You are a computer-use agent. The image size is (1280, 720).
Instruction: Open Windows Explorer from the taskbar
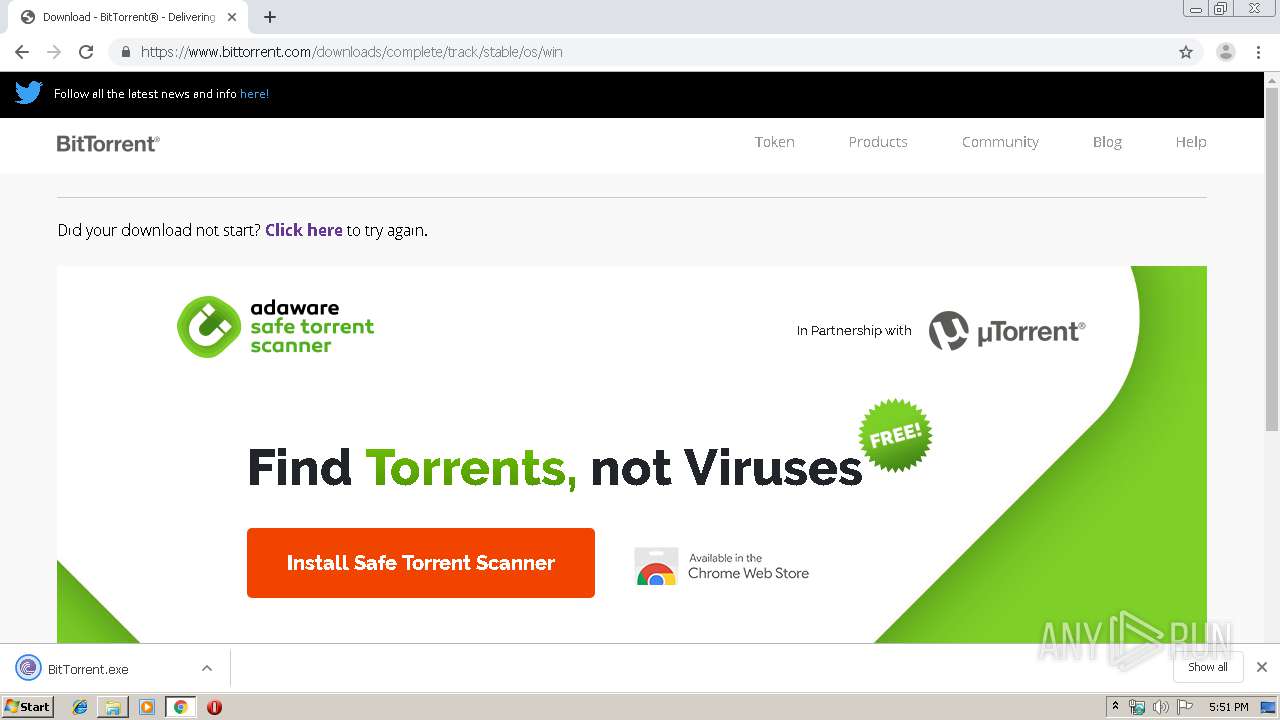[113, 707]
